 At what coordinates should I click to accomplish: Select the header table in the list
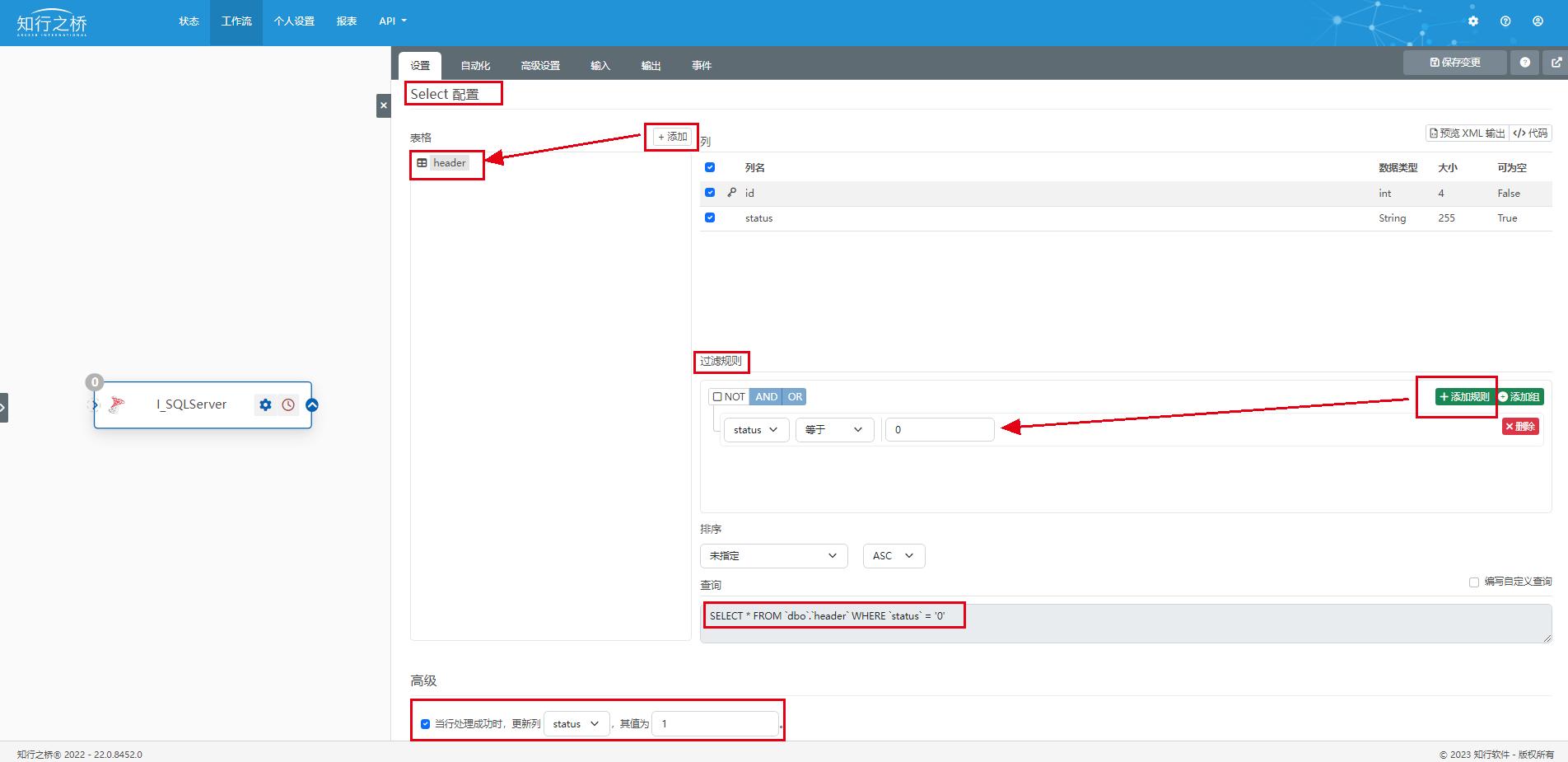coord(450,163)
